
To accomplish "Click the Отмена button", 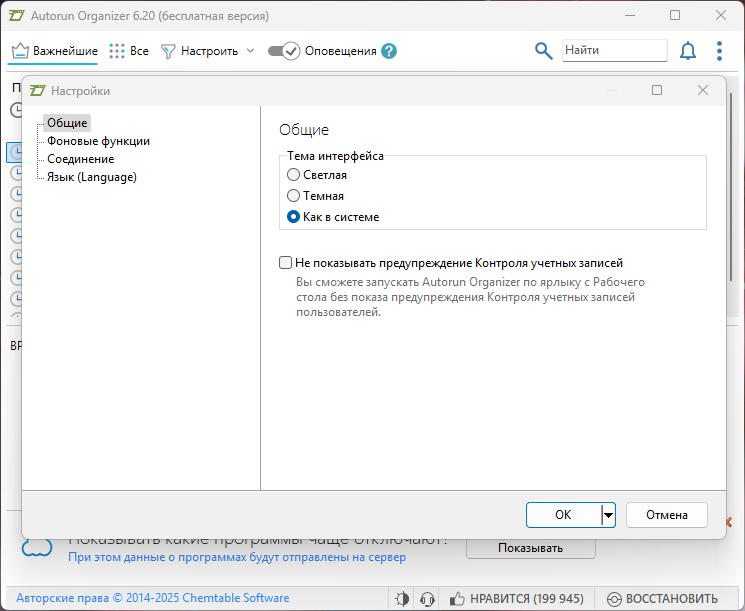I will point(667,515).
